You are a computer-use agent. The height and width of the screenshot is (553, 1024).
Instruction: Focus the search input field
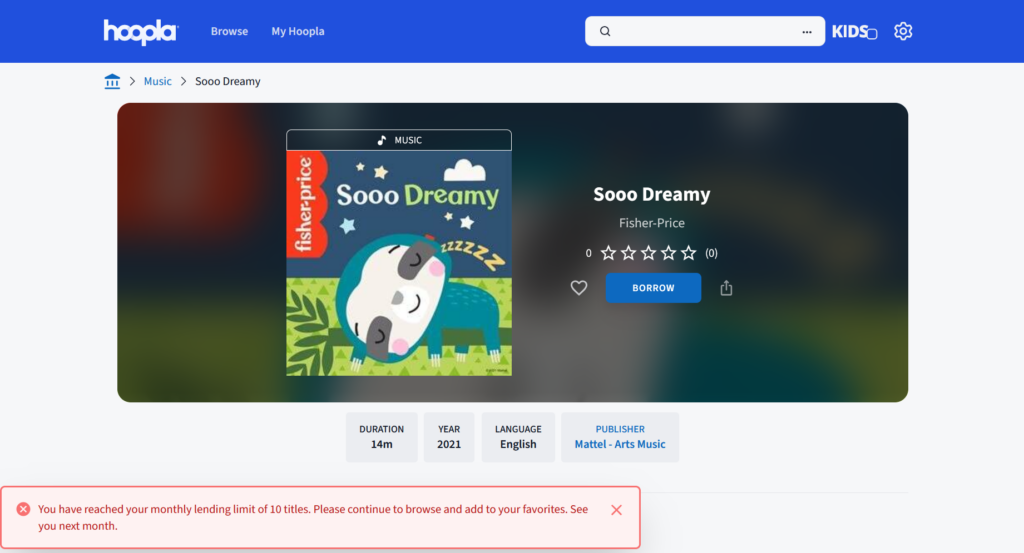coord(705,31)
